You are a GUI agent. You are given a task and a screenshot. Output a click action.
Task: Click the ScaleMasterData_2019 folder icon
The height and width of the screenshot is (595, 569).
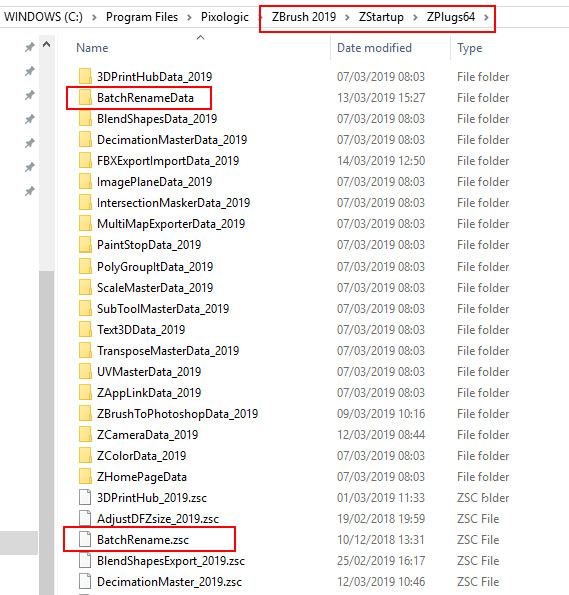85,288
